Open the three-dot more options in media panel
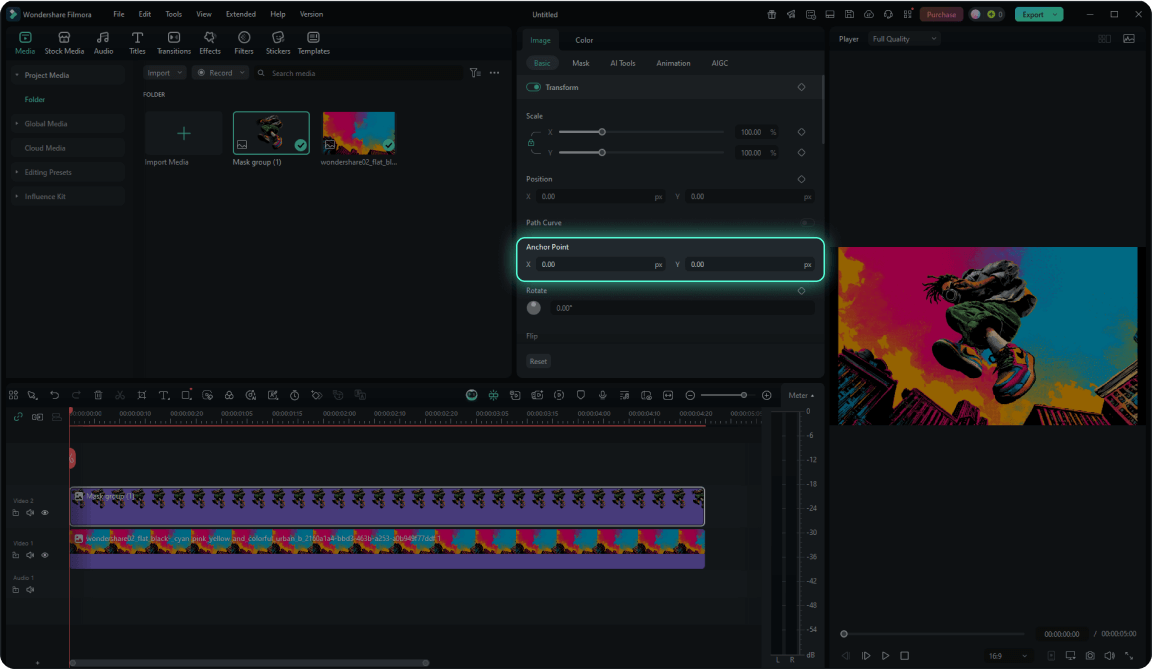The height and width of the screenshot is (669, 1152). click(x=494, y=73)
